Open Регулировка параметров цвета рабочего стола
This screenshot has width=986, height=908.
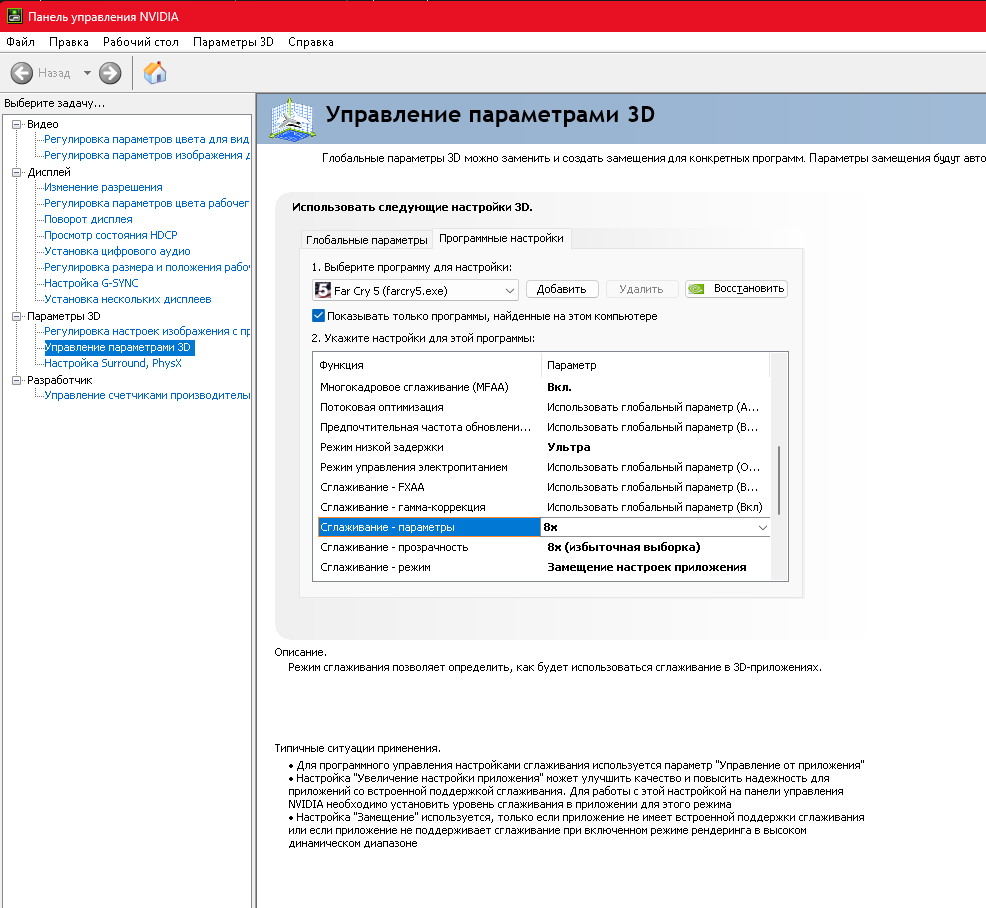pyautogui.click(x=147, y=203)
